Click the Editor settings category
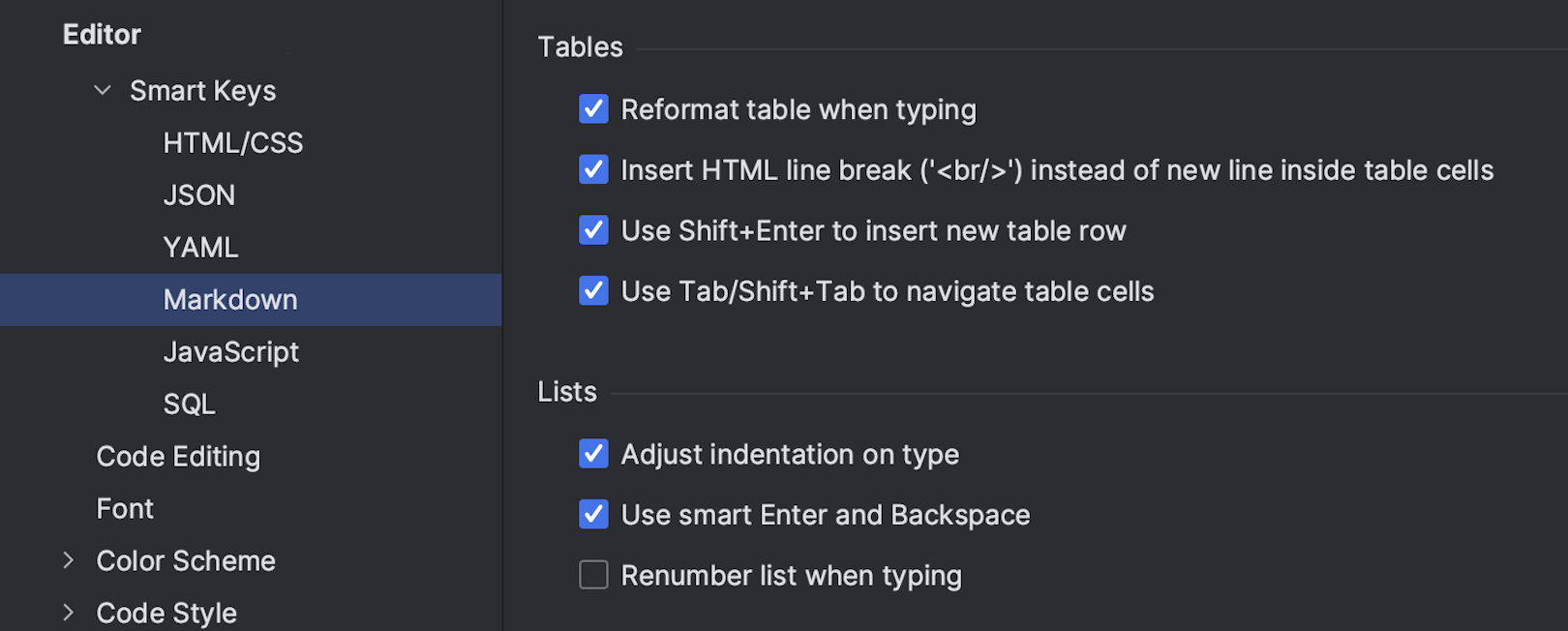The width and height of the screenshot is (1568, 631). [102, 35]
